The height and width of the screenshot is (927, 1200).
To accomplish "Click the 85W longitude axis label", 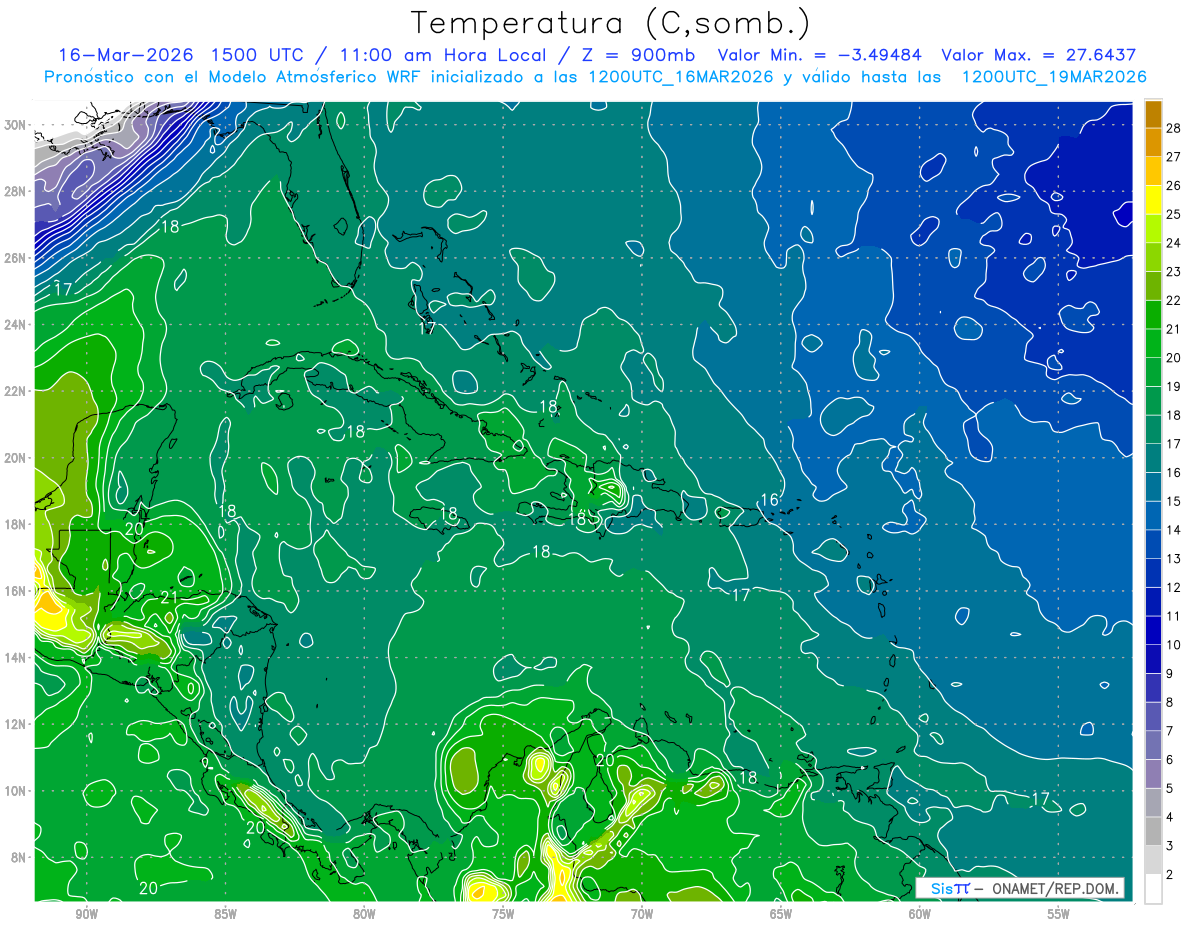I will click(225, 914).
